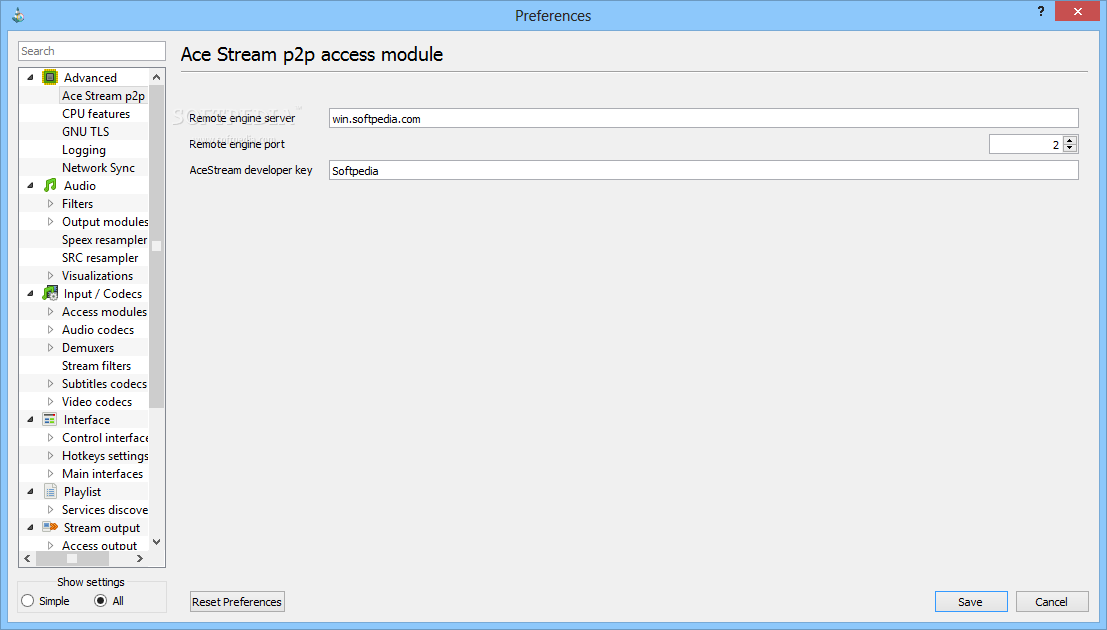Viewport: 1107px width, 630px height.
Task: Collapse the Advanced tree section
Action: (30, 78)
